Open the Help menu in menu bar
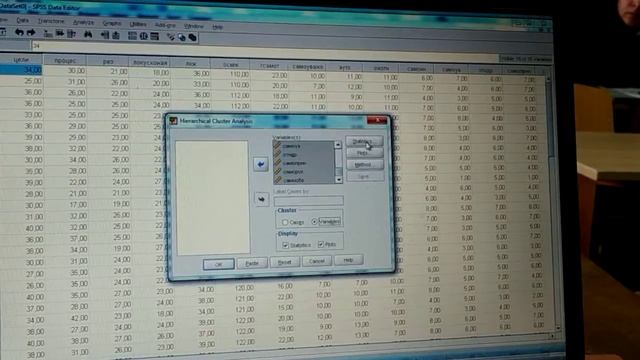 (218, 27)
